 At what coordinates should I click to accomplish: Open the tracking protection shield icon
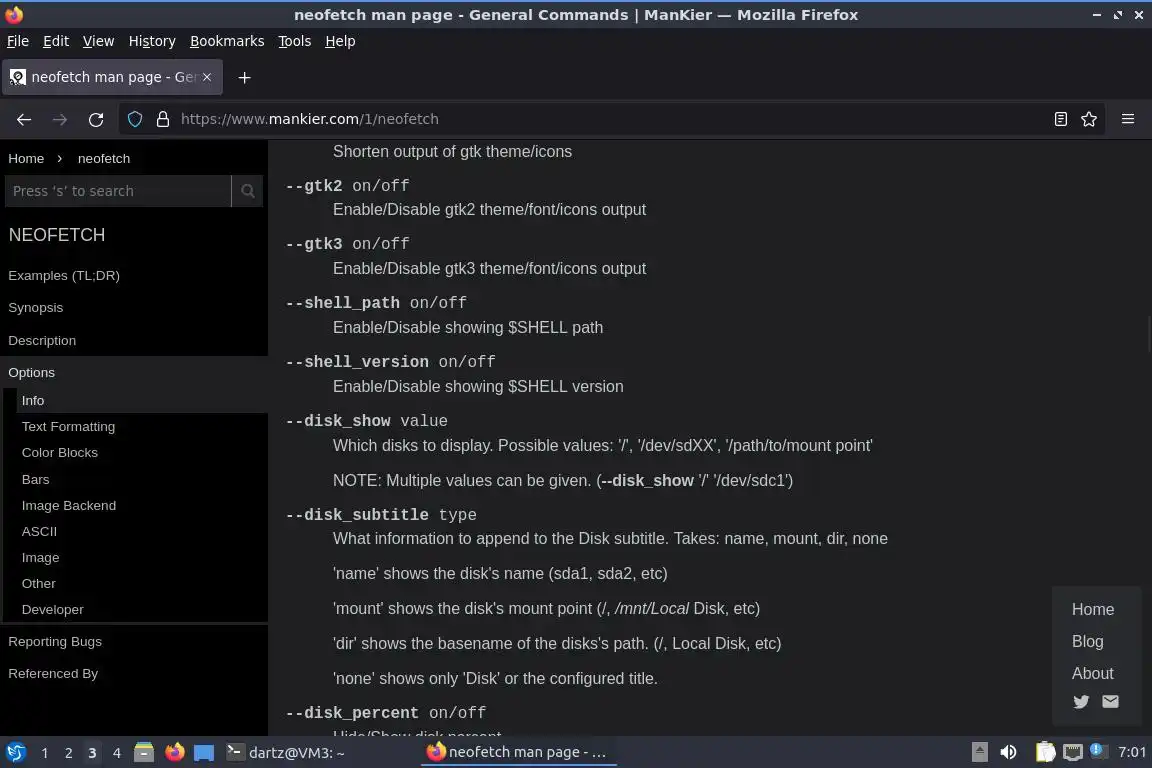point(135,119)
